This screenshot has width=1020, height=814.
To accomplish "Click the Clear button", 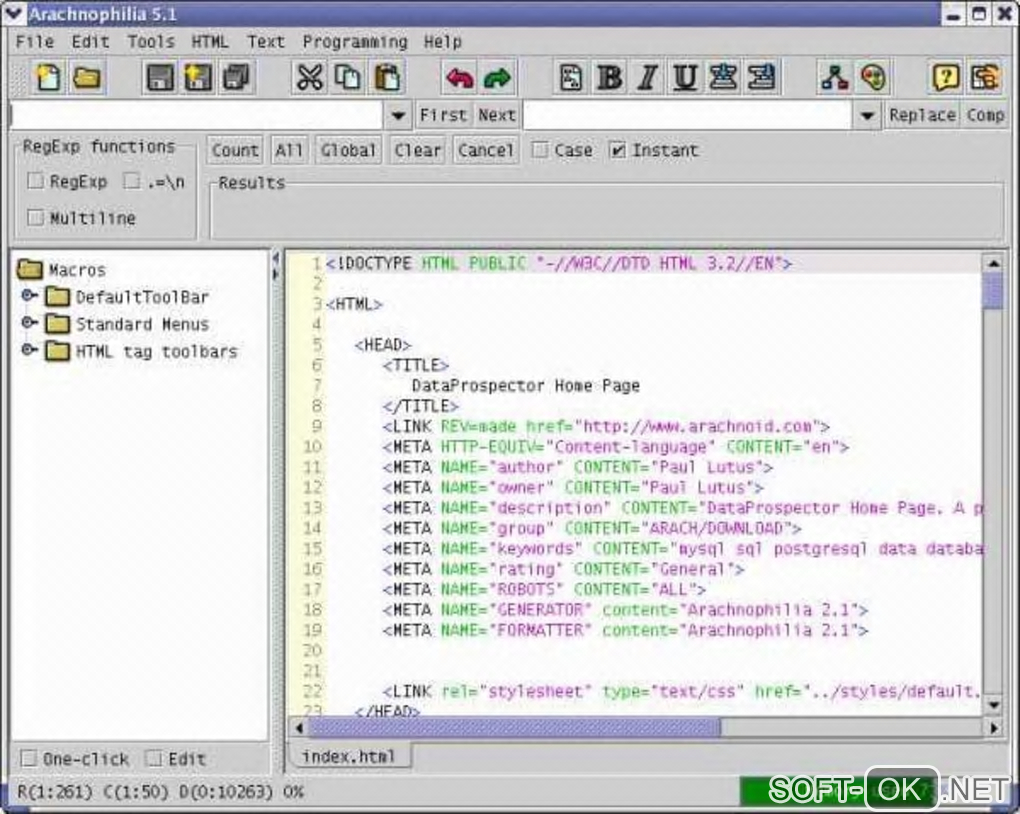I will click(x=418, y=150).
